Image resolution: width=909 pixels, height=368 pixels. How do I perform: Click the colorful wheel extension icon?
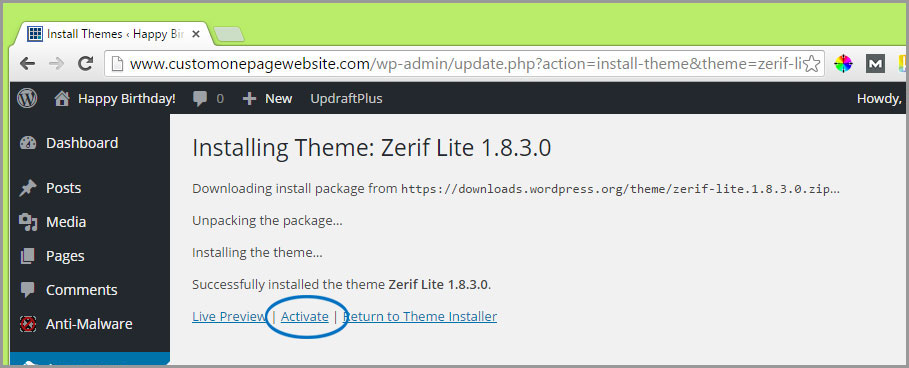pos(843,64)
